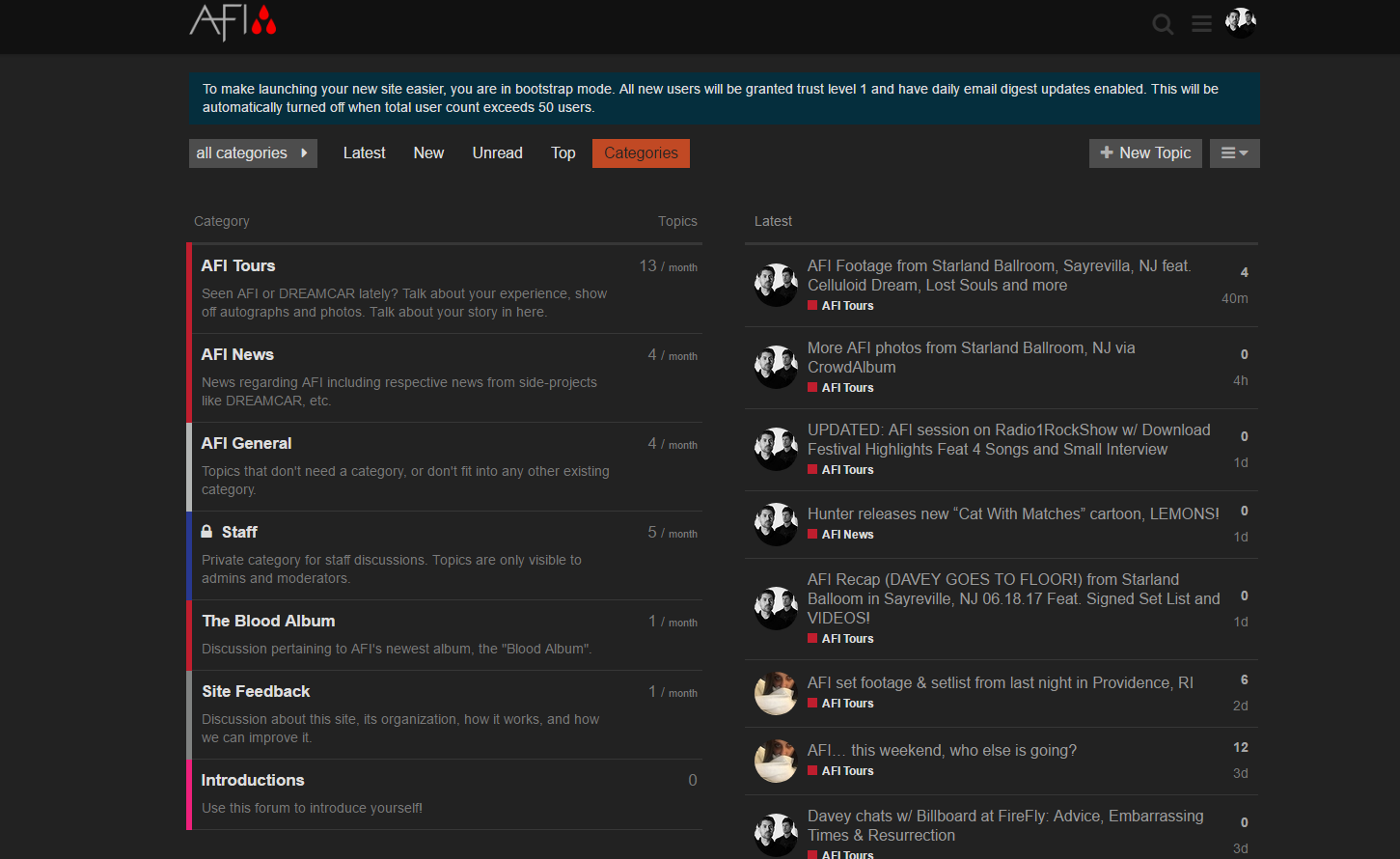The width and height of the screenshot is (1400, 859).
Task: Click poster avatar on AFI Recap topic
Action: 776,608
